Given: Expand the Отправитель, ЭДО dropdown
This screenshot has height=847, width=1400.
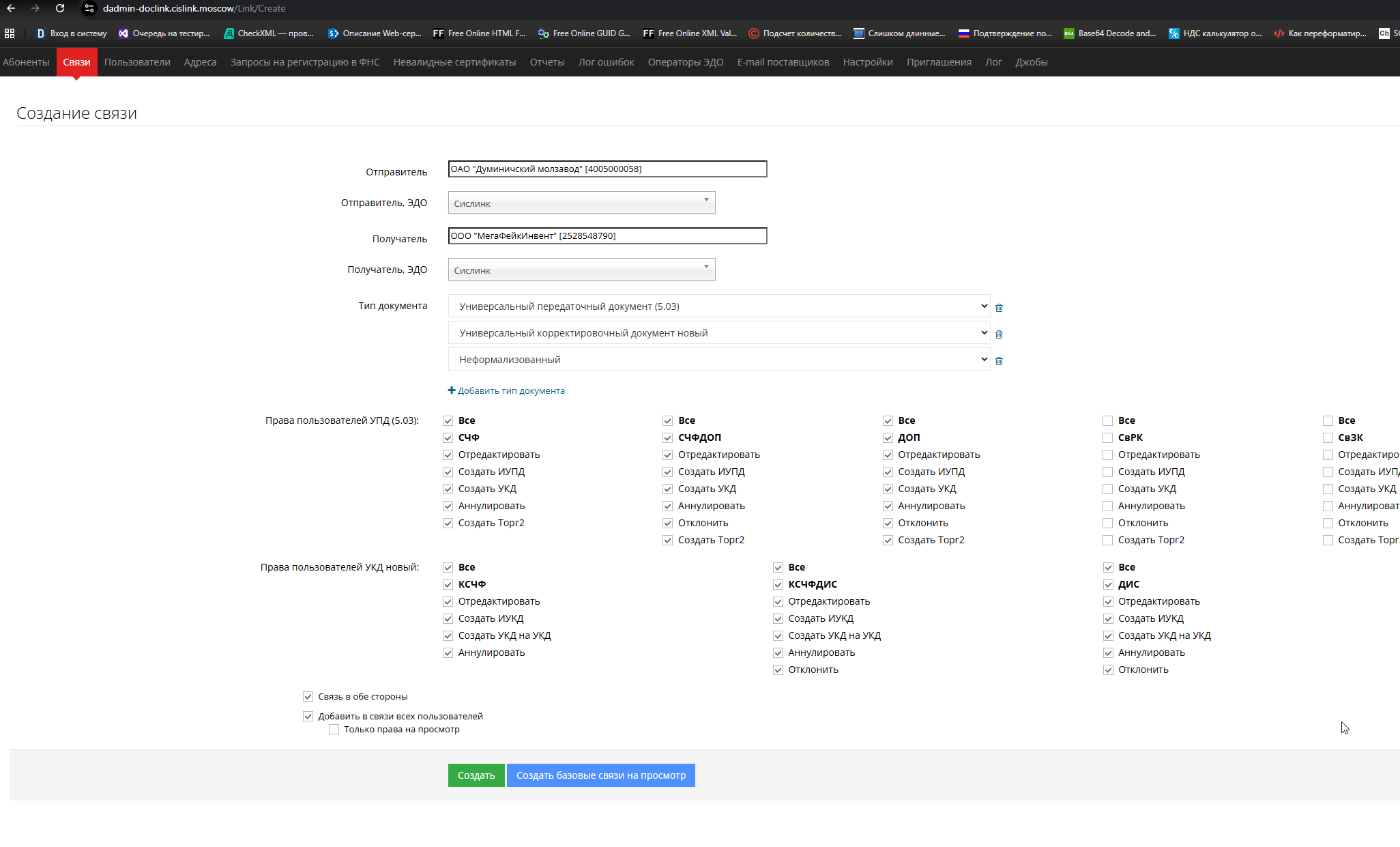Looking at the screenshot, I should [581, 203].
